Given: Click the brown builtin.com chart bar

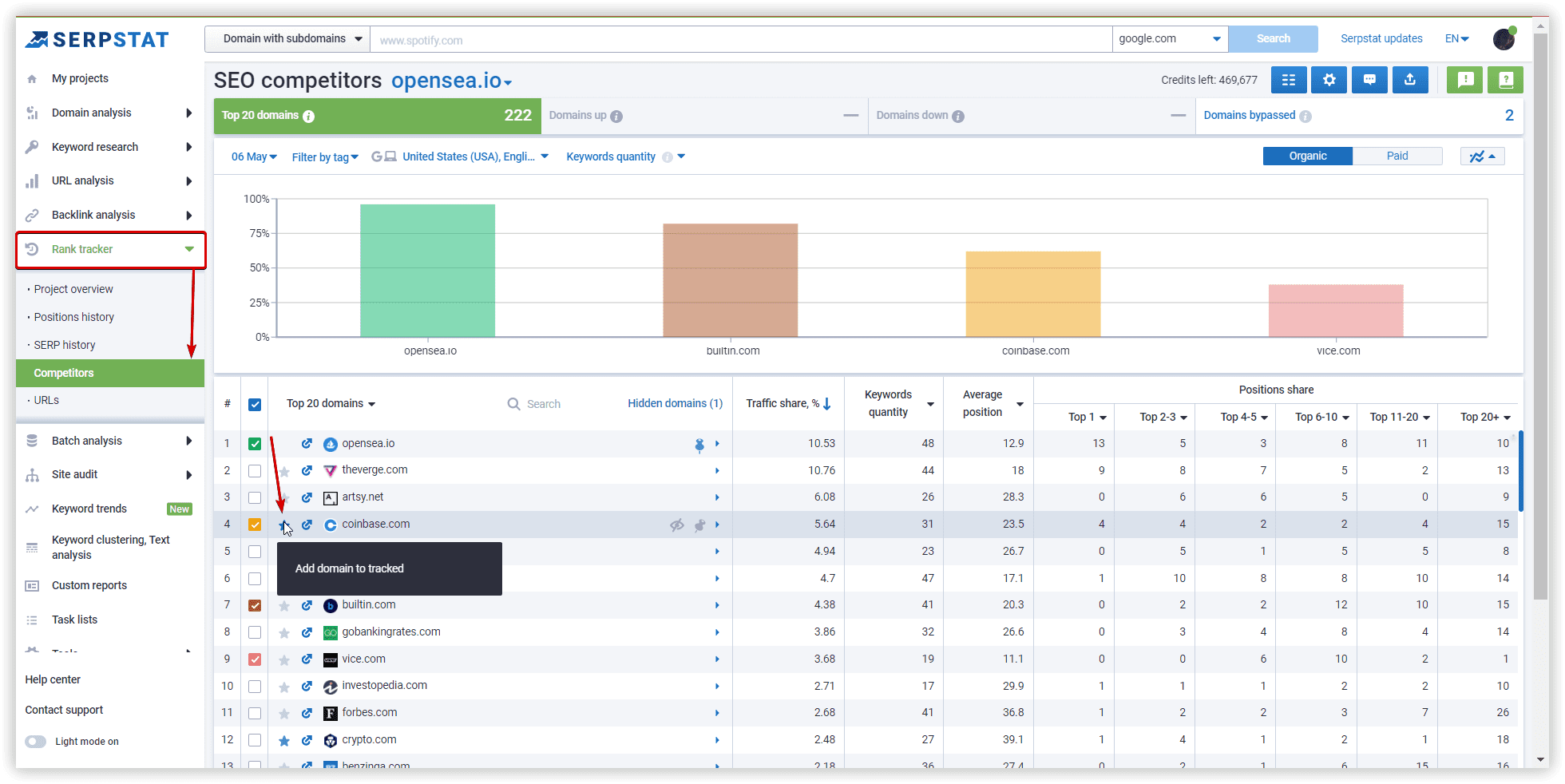Looking at the screenshot, I should pos(730,280).
